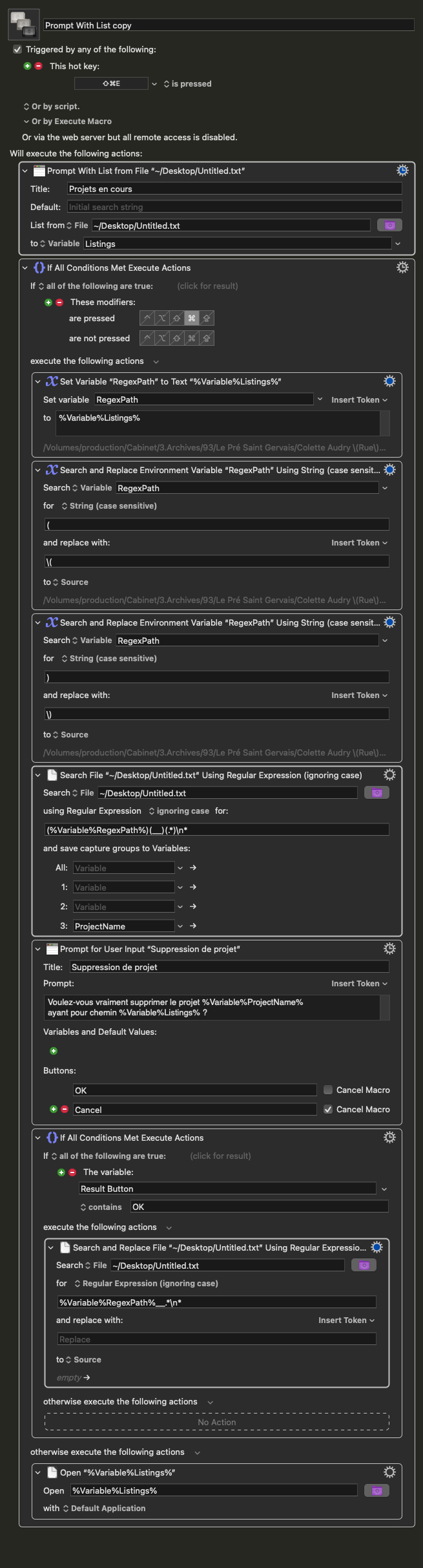Click the ⇧⌘E hot key field
423x1568 pixels.
pyautogui.click(x=111, y=84)
